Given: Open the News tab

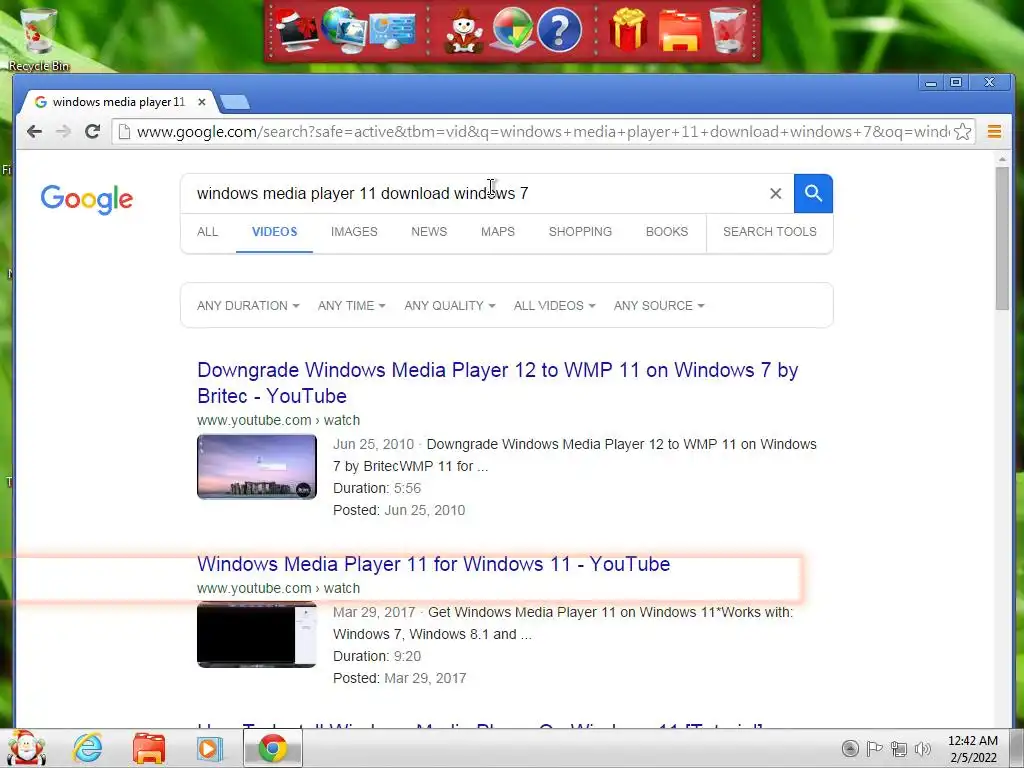Looking at the screenshot, I should [429, 232].
